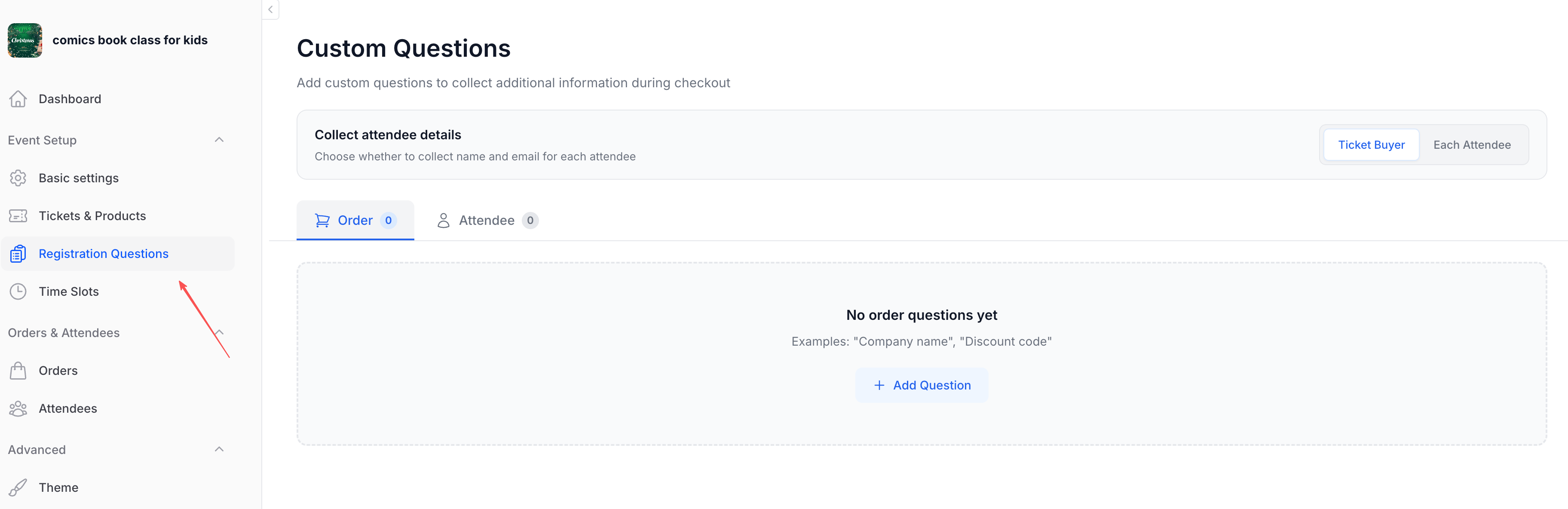Switch to the Attendee tab

pyautogui.click(x=487, y=220)
